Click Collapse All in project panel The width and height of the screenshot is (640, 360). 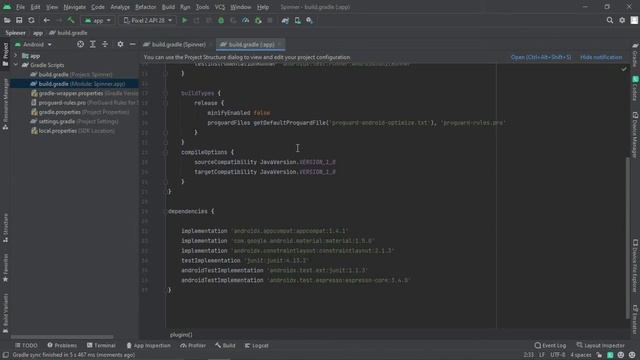pos(105,44)
